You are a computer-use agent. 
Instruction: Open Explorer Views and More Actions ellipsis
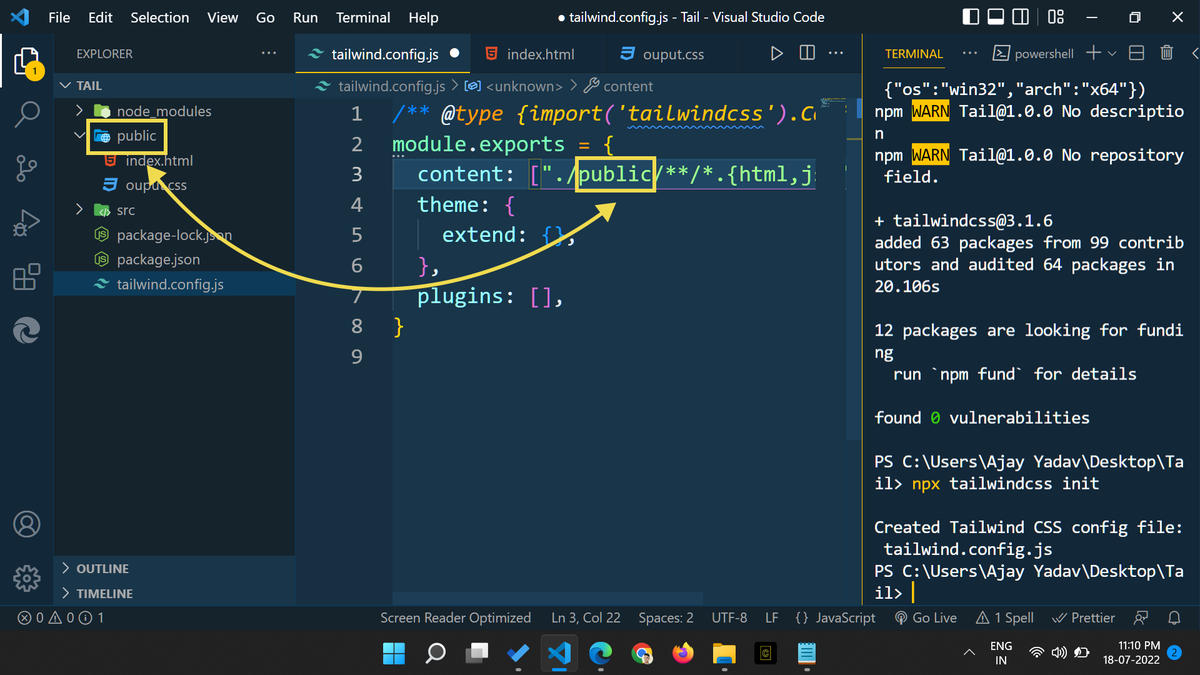(269, 54)
